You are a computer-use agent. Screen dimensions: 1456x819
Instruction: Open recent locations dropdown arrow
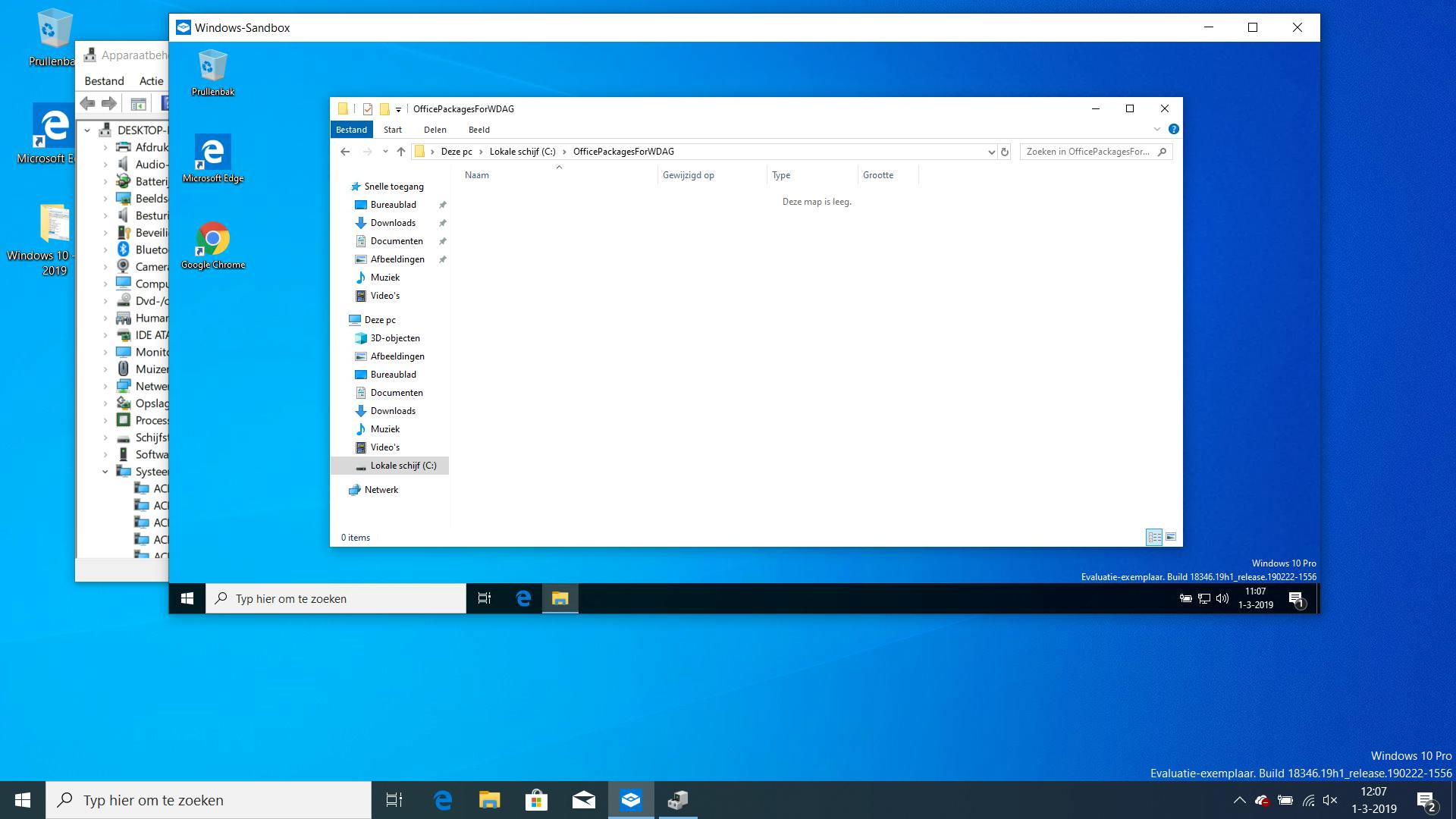[385, 152]
